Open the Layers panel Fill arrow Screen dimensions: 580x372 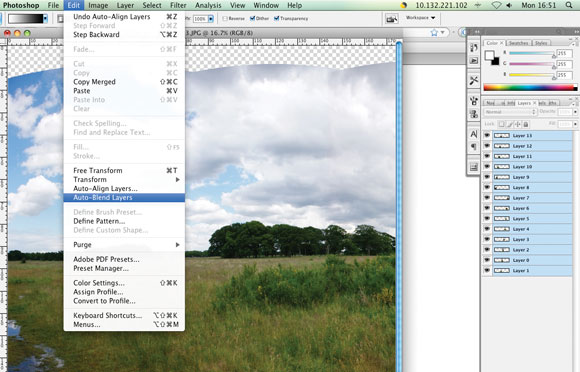tap(575, 124)
